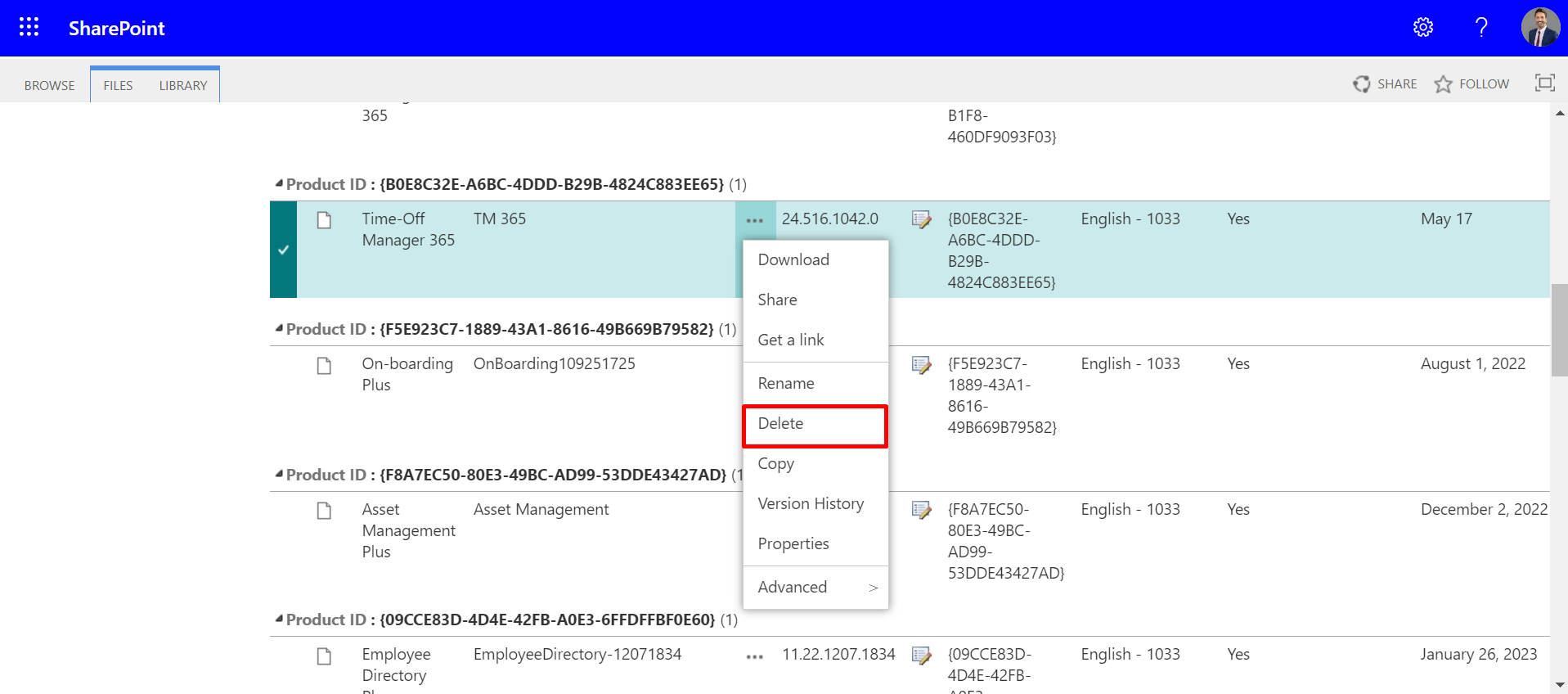The height and width of the screenshot is (694, 1568).
Task: Click the Asset Management title text
Action: pyautogui.click(x=541, y=509)
